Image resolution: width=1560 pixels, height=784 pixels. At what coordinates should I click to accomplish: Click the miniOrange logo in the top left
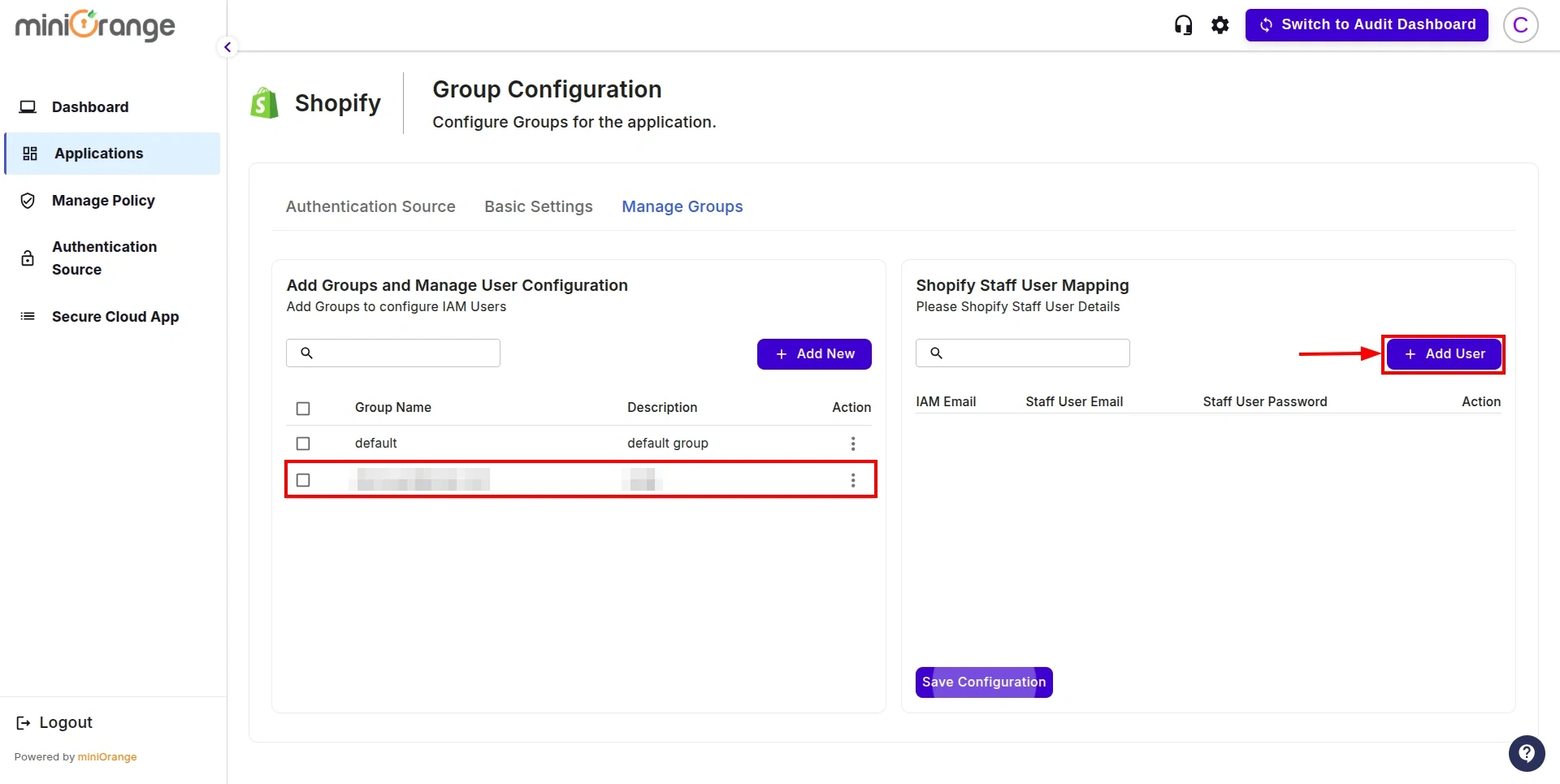point(94,25)
